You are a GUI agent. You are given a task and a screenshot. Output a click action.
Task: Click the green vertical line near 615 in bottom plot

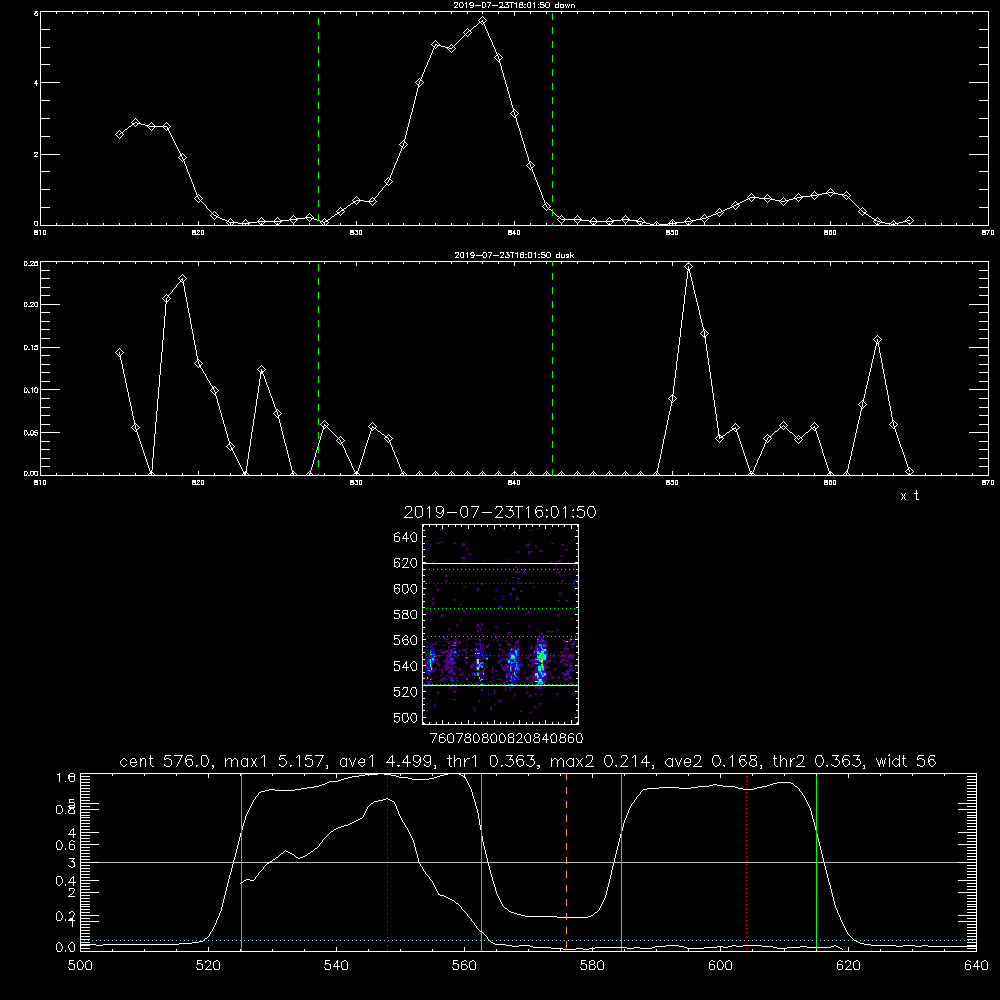pos(816,861)
